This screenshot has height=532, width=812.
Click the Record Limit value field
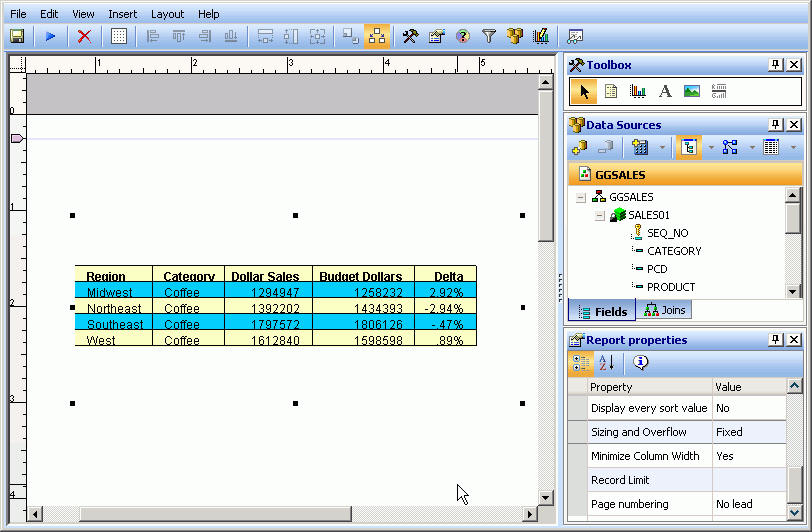[749, 480]
